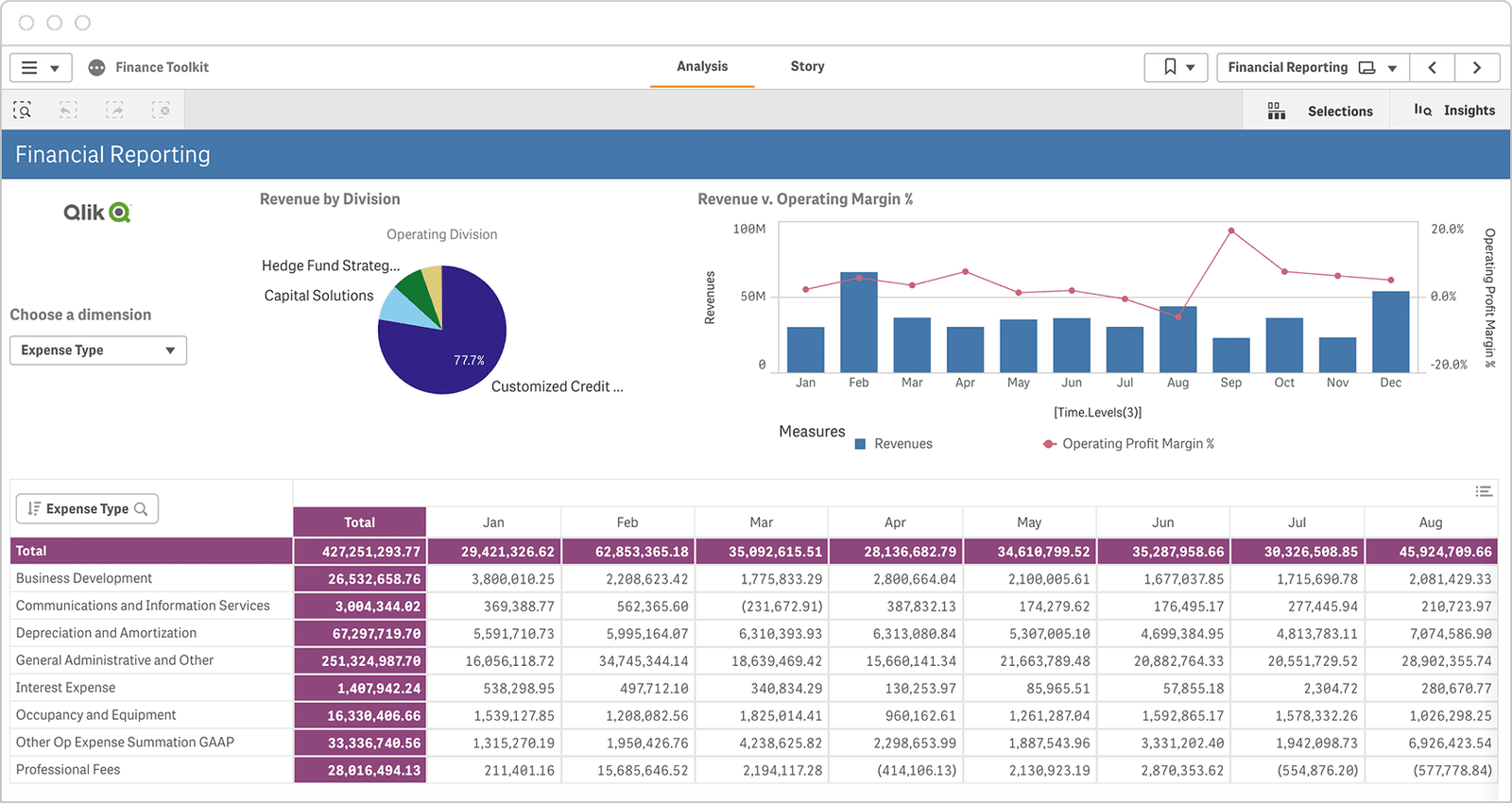Switch to the Story tab
This screenshot has width=1512, height=803.
click(807, 66)
